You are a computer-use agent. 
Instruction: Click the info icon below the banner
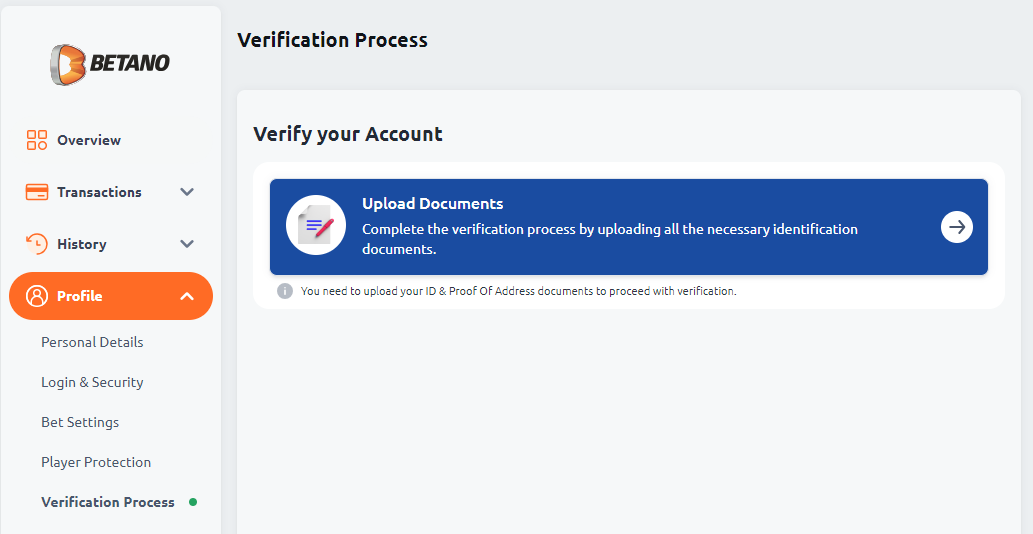(285, 291)
